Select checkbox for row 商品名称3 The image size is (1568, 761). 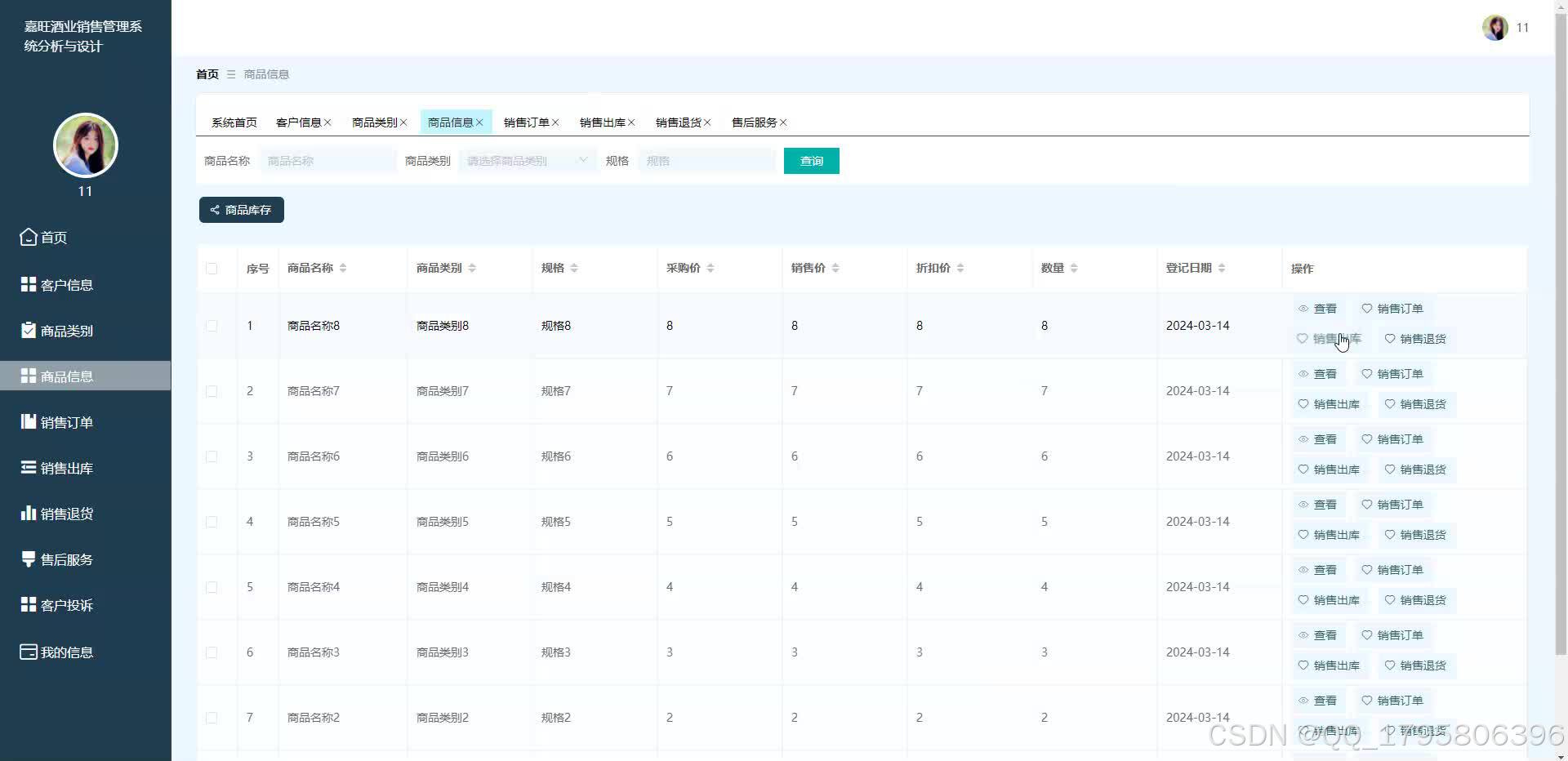tap(212, 652)
